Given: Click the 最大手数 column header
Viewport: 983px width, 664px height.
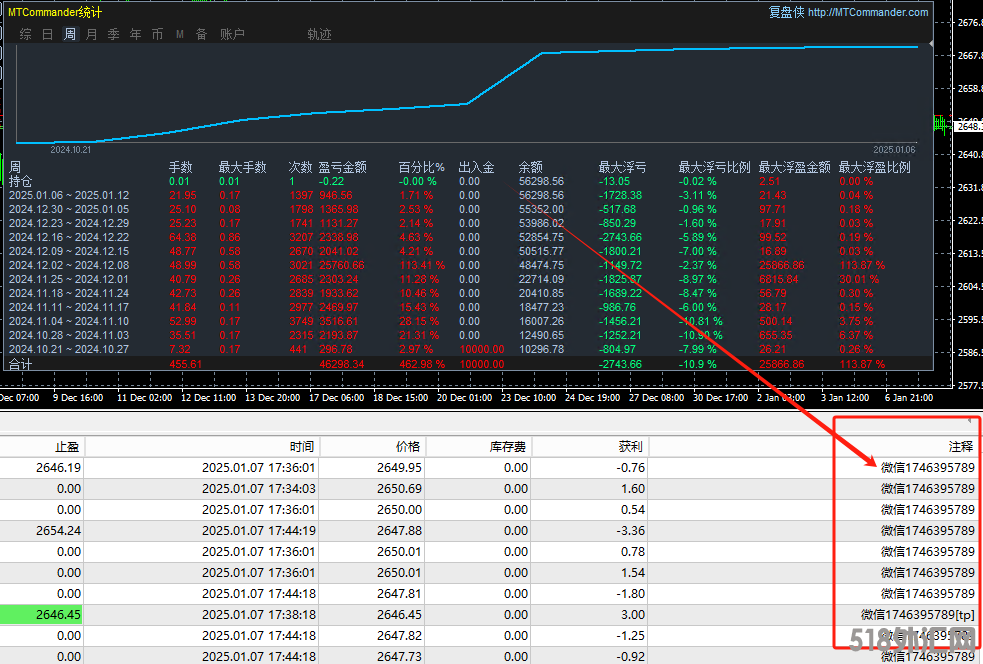Looking at the screenshot, I should point(243,167).
